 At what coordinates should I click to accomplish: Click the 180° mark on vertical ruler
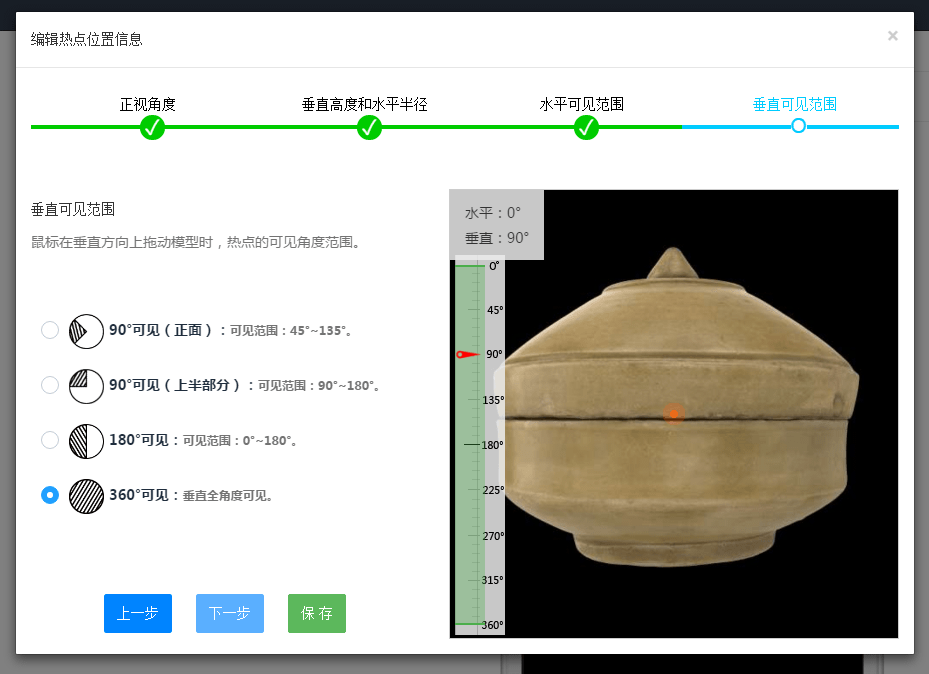tap(492, 445)
